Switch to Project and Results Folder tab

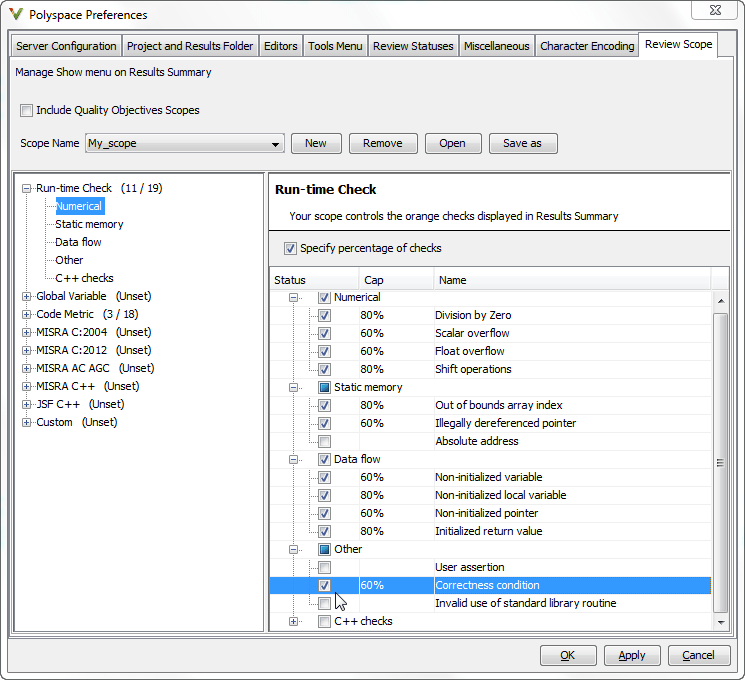coord(190,46)
